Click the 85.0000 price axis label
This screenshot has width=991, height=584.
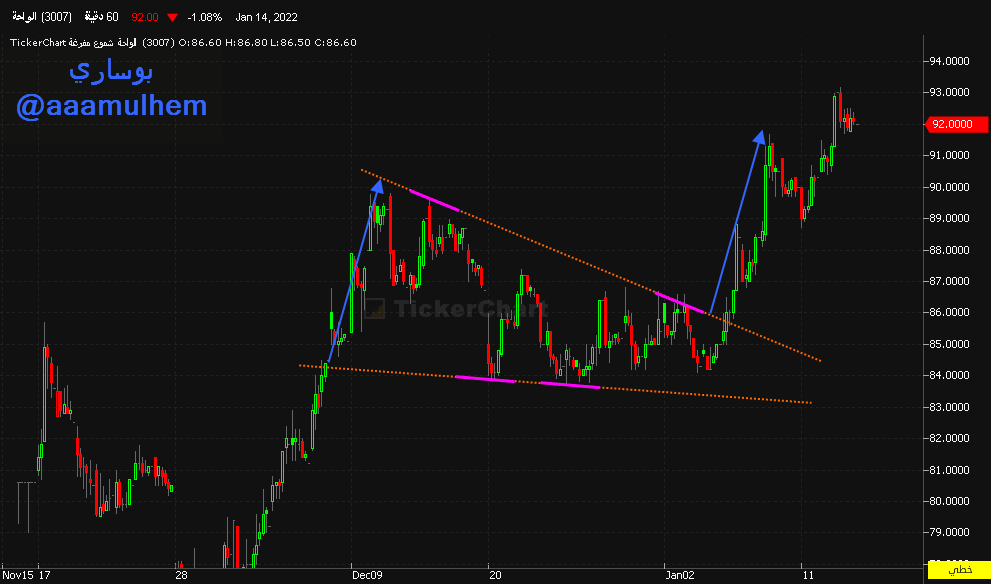[948, 344]
